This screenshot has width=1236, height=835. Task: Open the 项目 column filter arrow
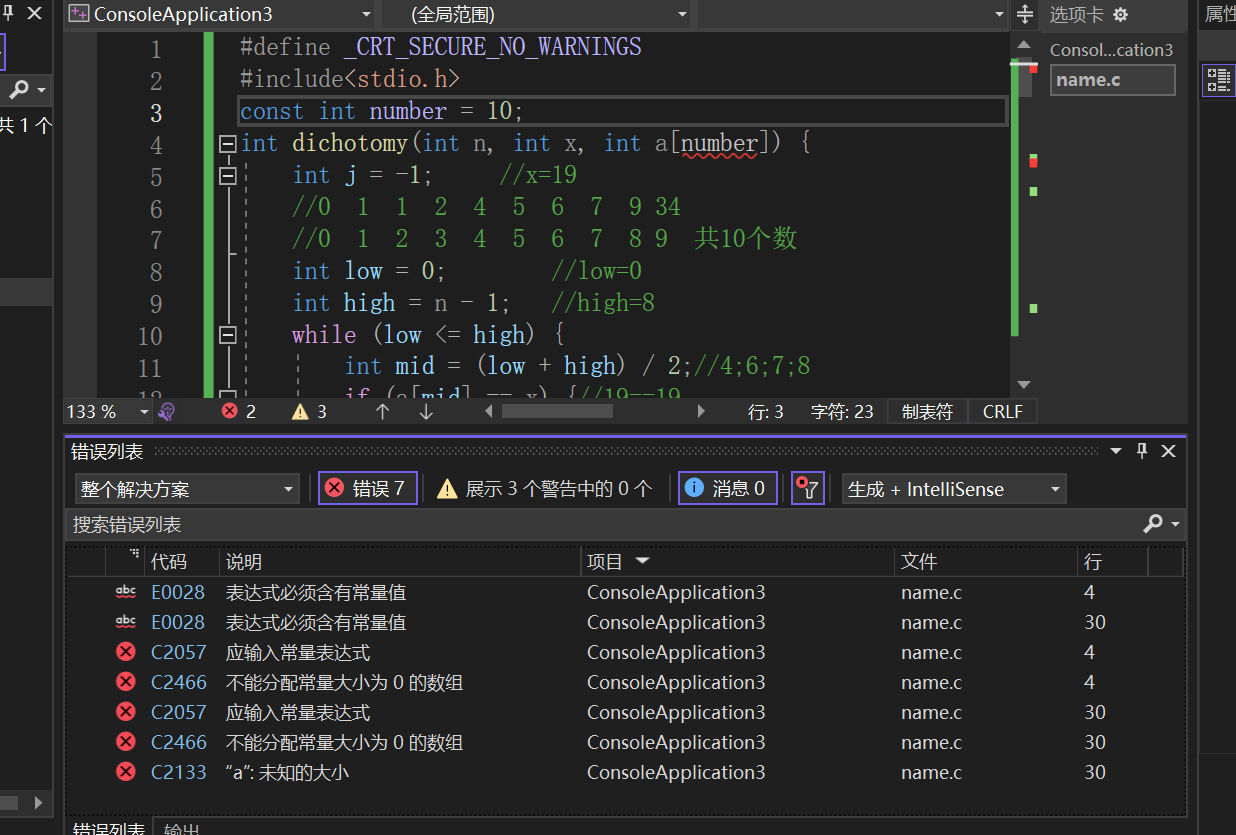click(642, 562)
